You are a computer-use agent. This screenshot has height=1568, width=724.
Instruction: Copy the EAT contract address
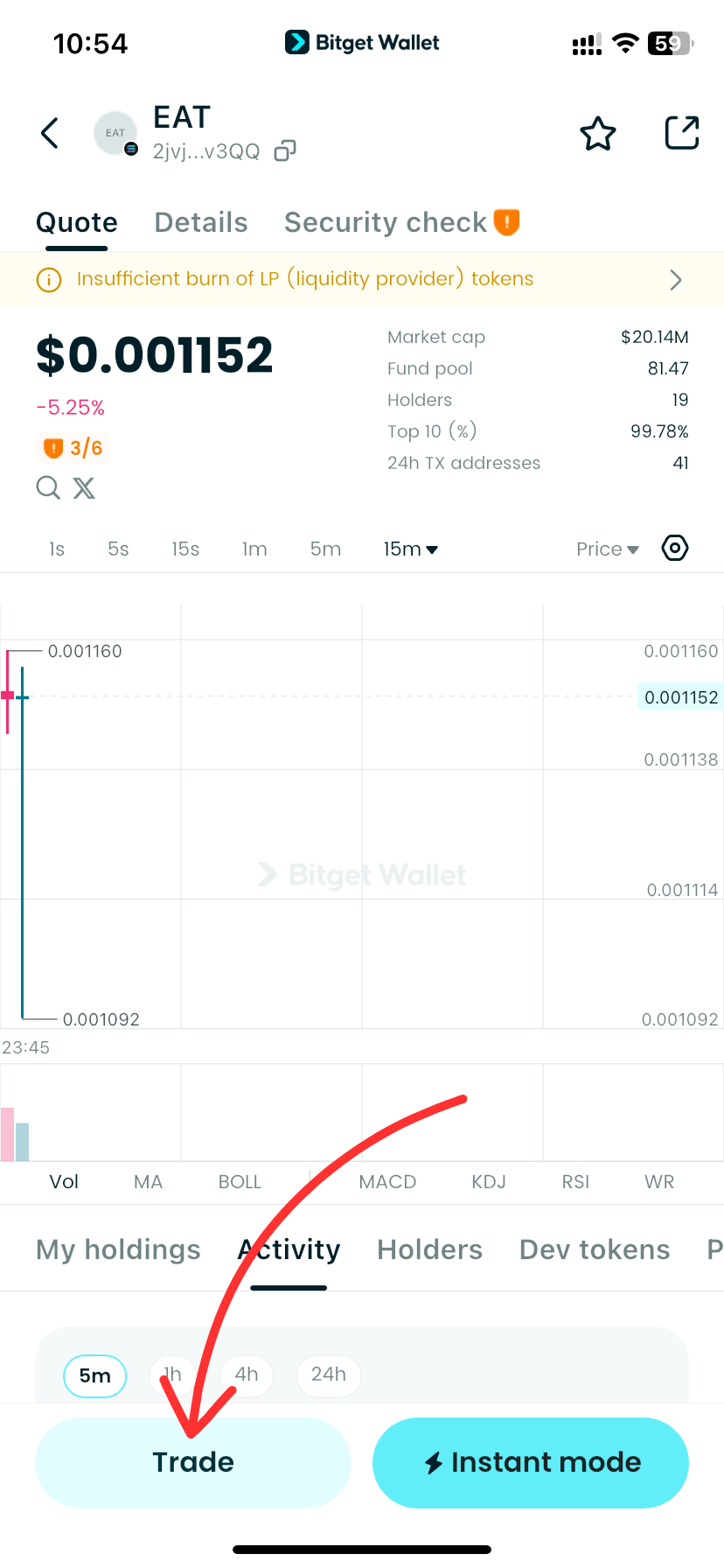(x=285, y=151)
